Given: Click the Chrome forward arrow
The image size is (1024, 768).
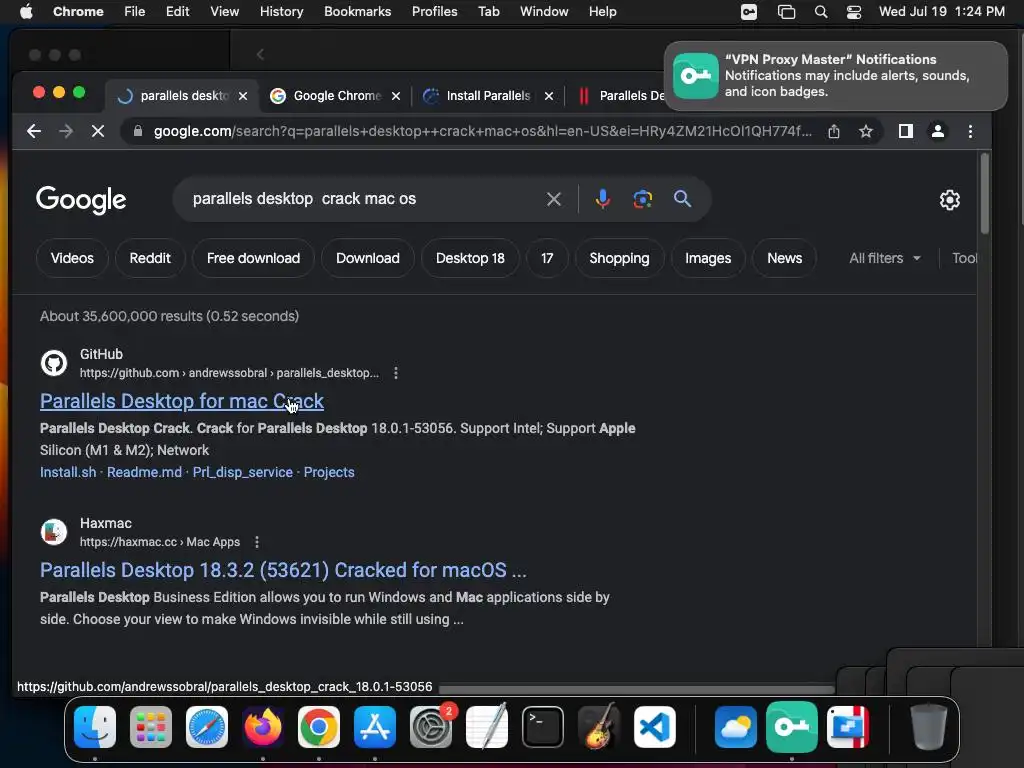Looking at the screenshot, I should (x=66, y=131).
